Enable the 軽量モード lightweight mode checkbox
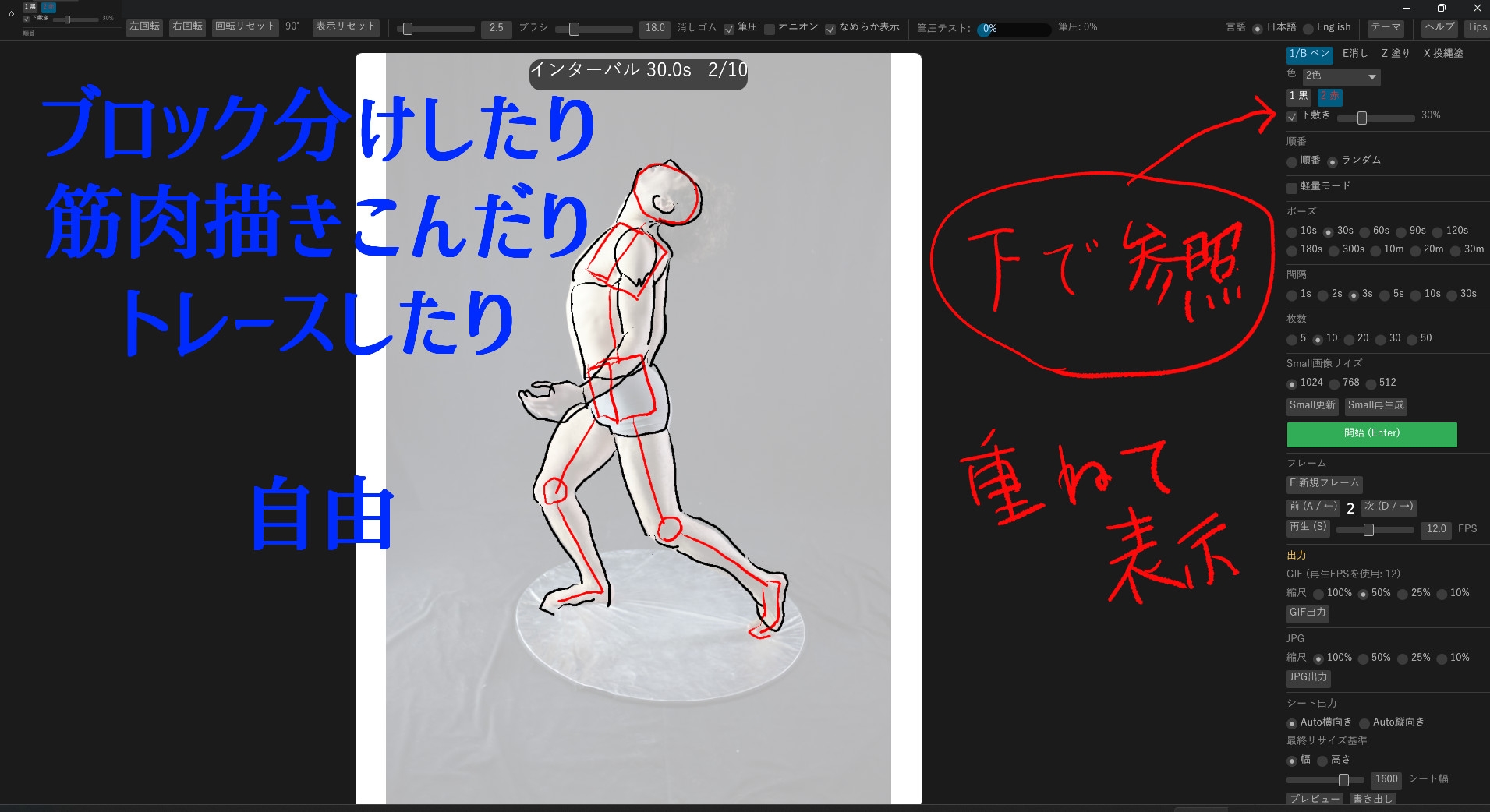The height and width of the screenshot is (812, 1490). point(1292,188)
